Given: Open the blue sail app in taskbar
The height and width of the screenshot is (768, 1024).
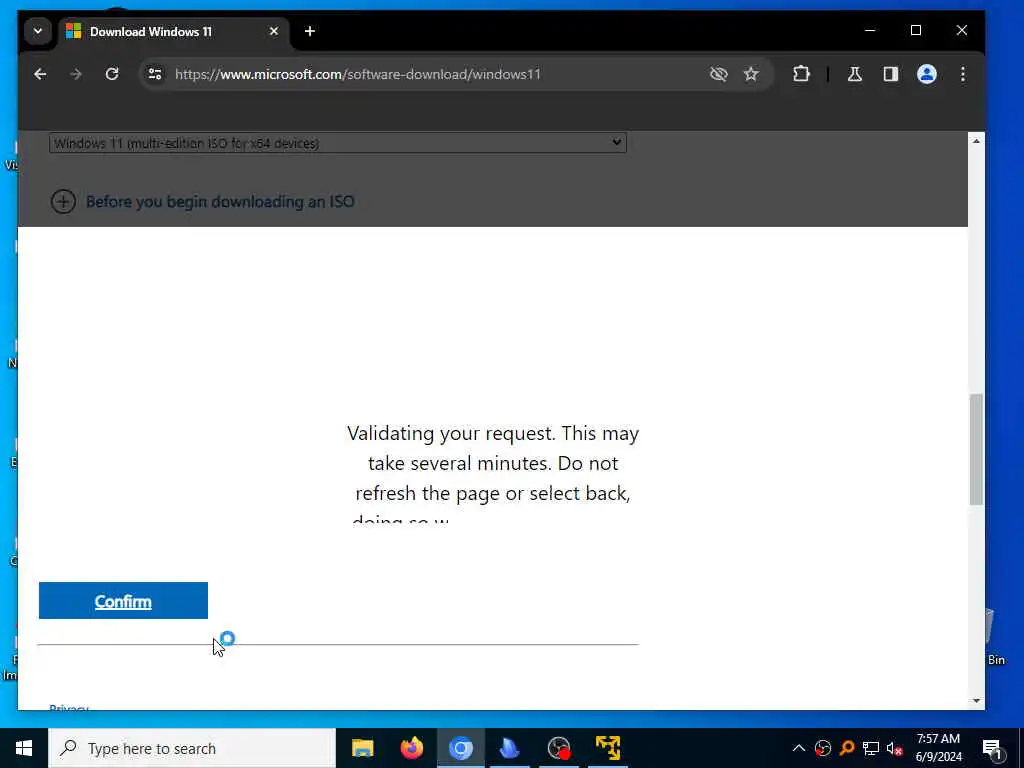Looking at the screenshot, I should tap(509, 748).
